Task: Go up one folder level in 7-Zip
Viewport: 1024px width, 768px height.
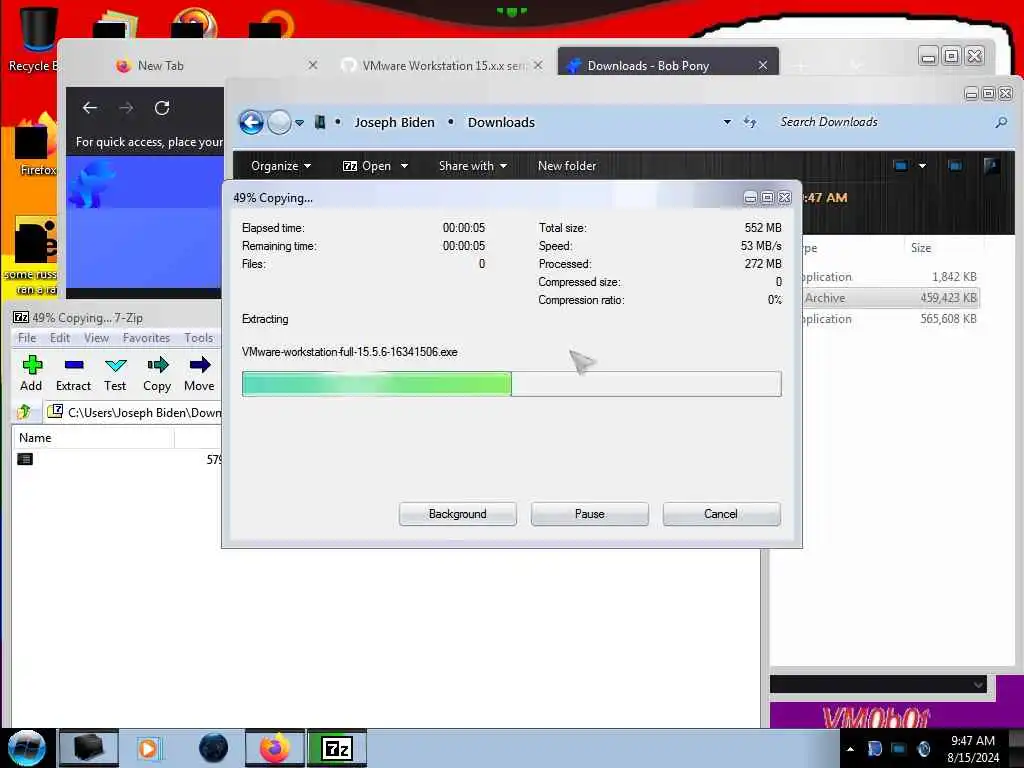Action: point(24,412)
